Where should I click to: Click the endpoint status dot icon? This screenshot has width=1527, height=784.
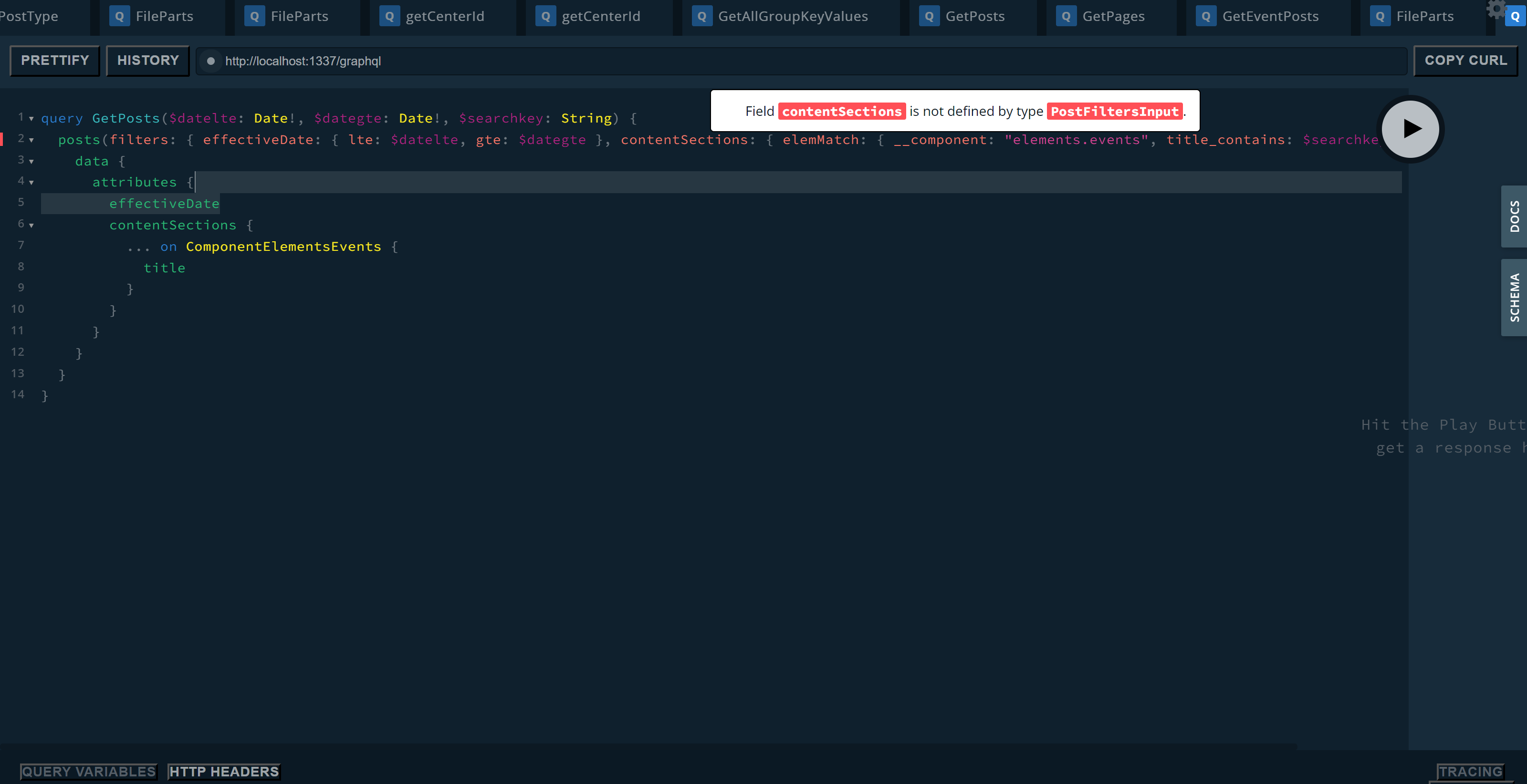(x=210, y=61)
